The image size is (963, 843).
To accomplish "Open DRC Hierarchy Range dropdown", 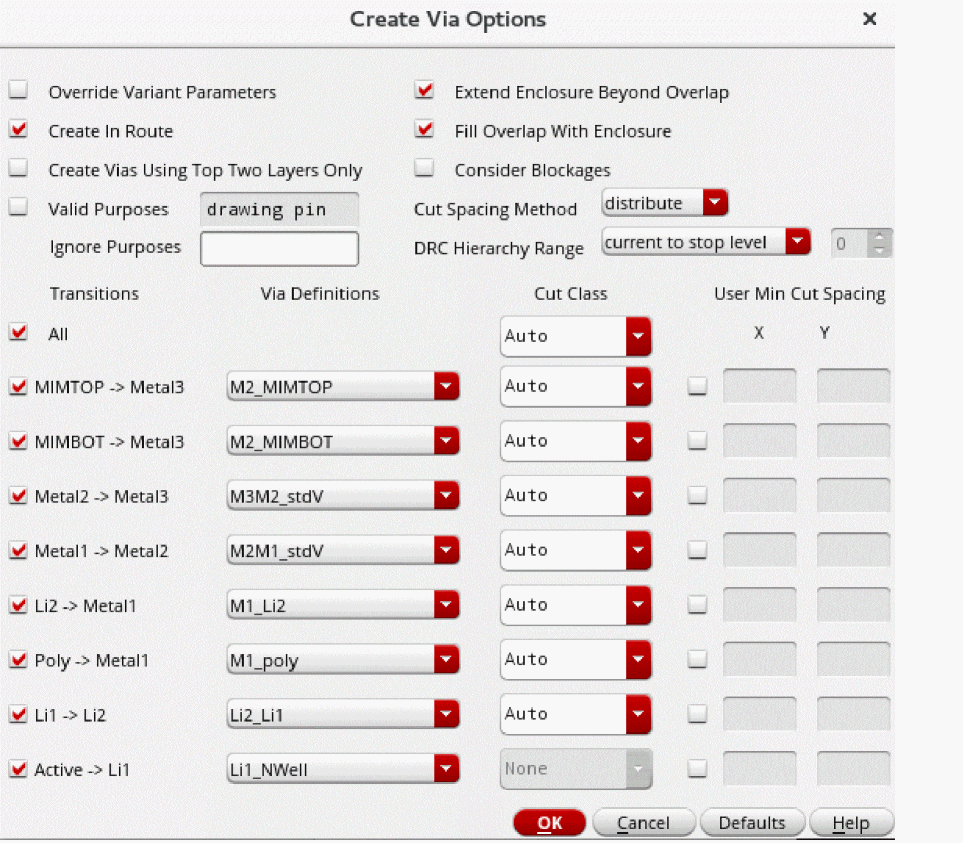I will coord(706,242).
